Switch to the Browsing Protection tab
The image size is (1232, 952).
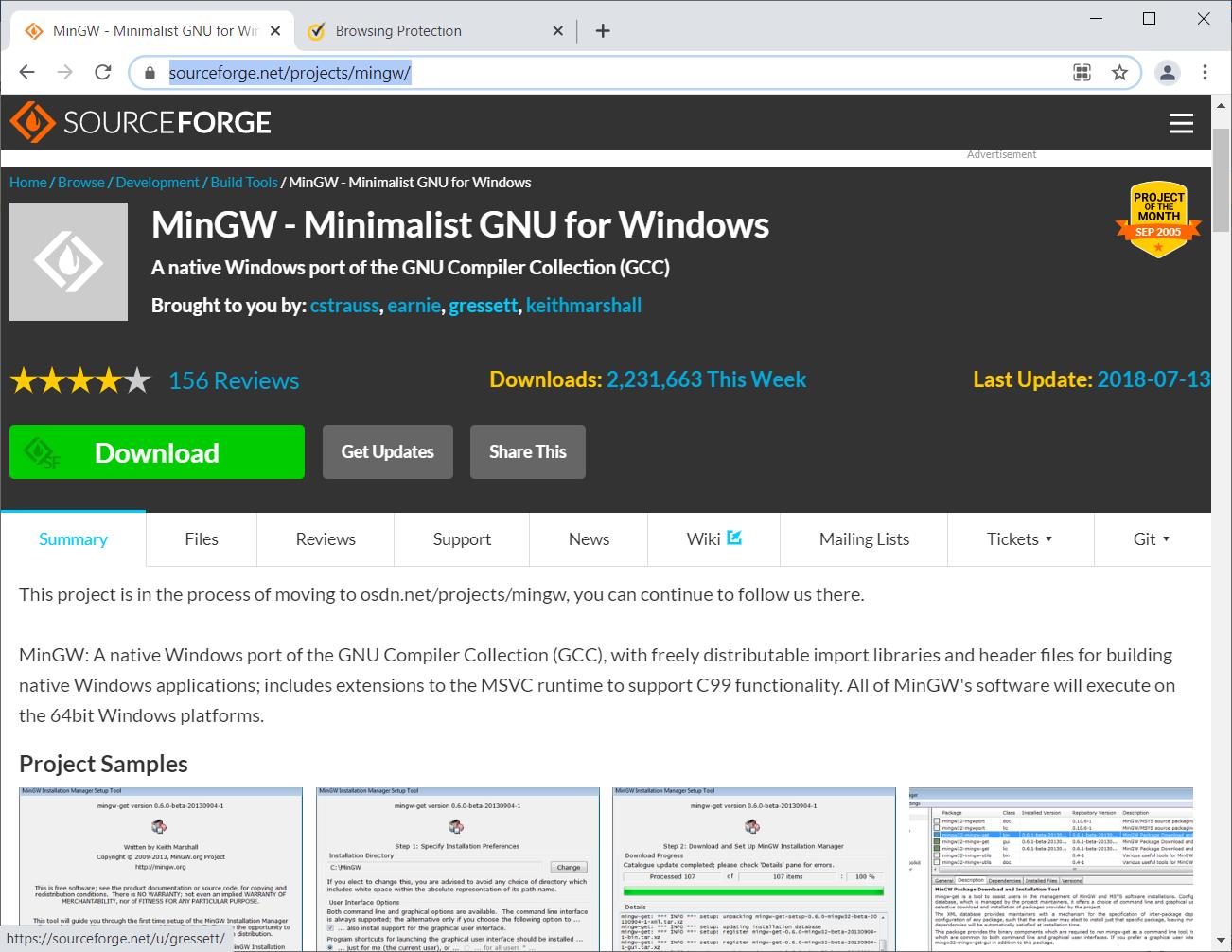pyautogui.click(x=435, y=30)
